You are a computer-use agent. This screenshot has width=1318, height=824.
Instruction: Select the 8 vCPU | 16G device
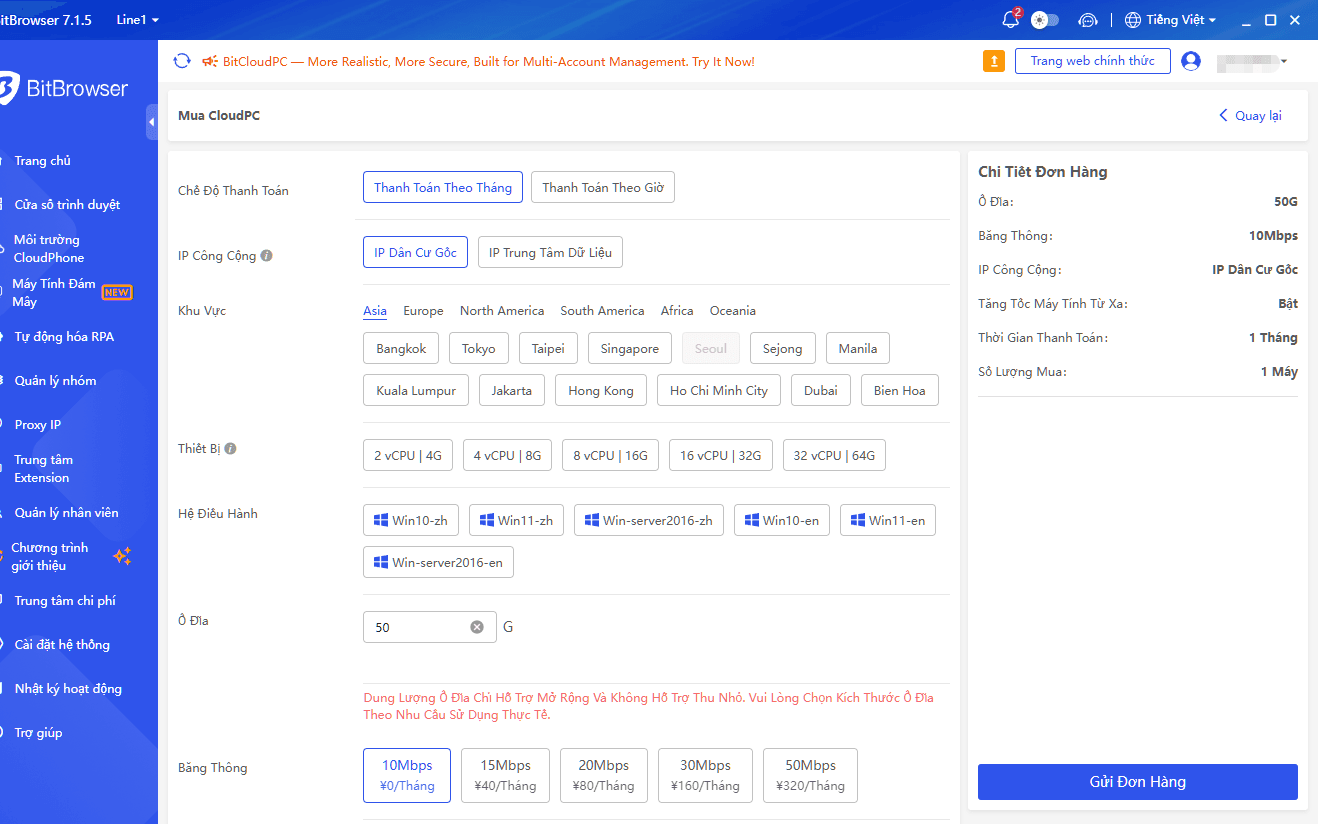click(x=610, y=455)
